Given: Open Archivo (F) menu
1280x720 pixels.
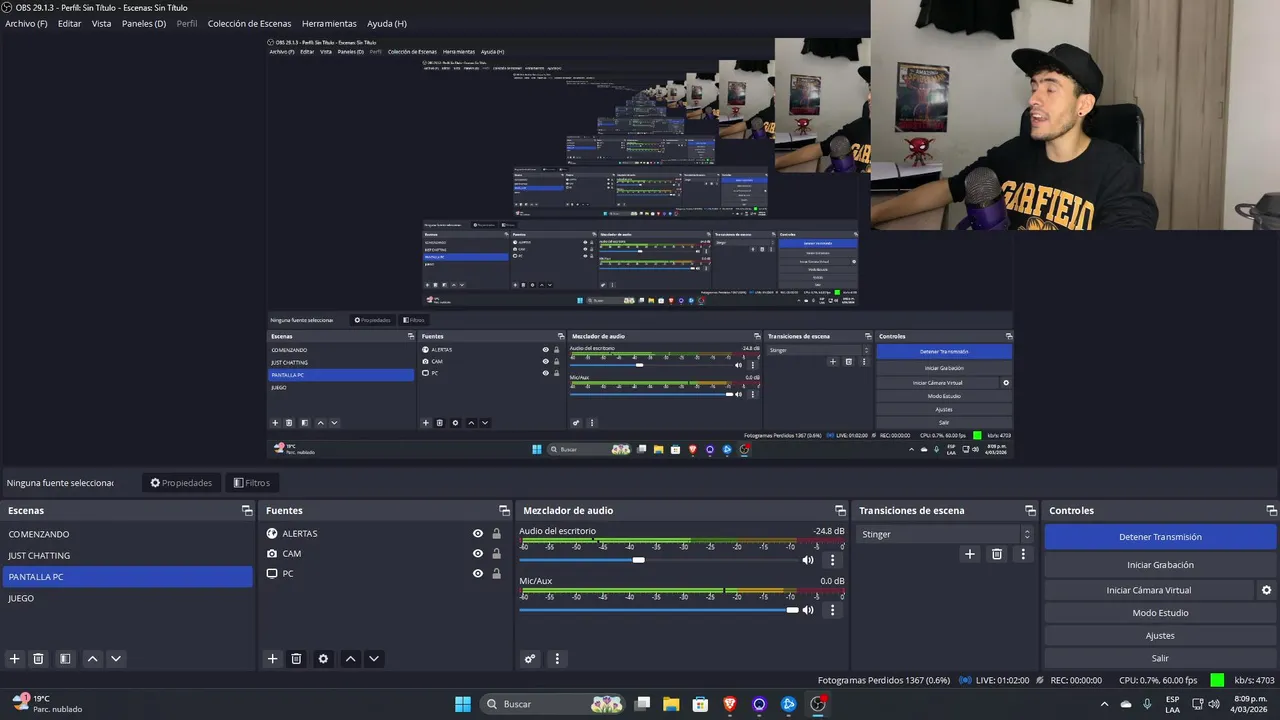Looking at the screenshot, I should click(26, 23).
